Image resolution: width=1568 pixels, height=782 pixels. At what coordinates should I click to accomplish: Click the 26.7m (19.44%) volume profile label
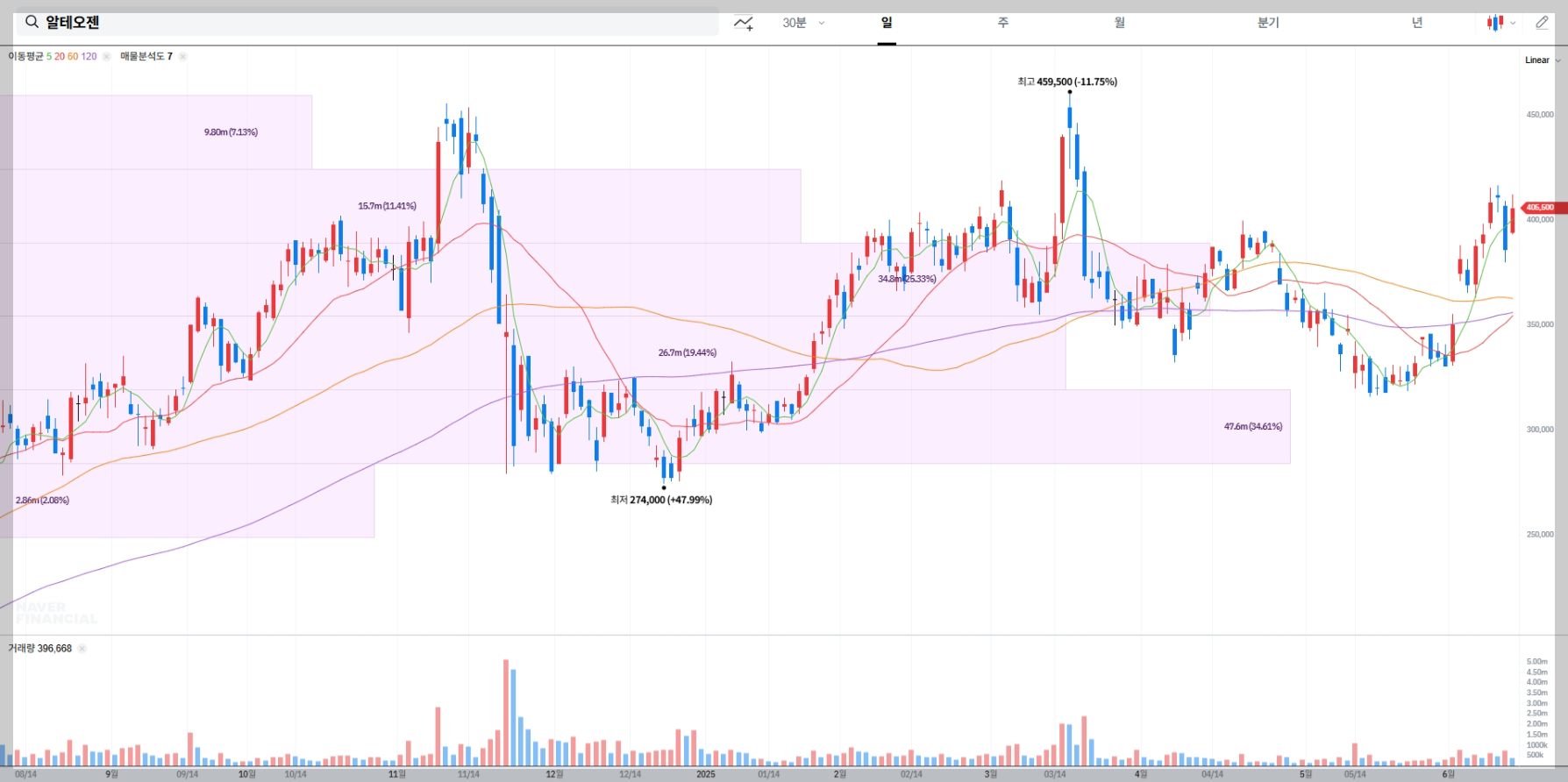[688, 352]
